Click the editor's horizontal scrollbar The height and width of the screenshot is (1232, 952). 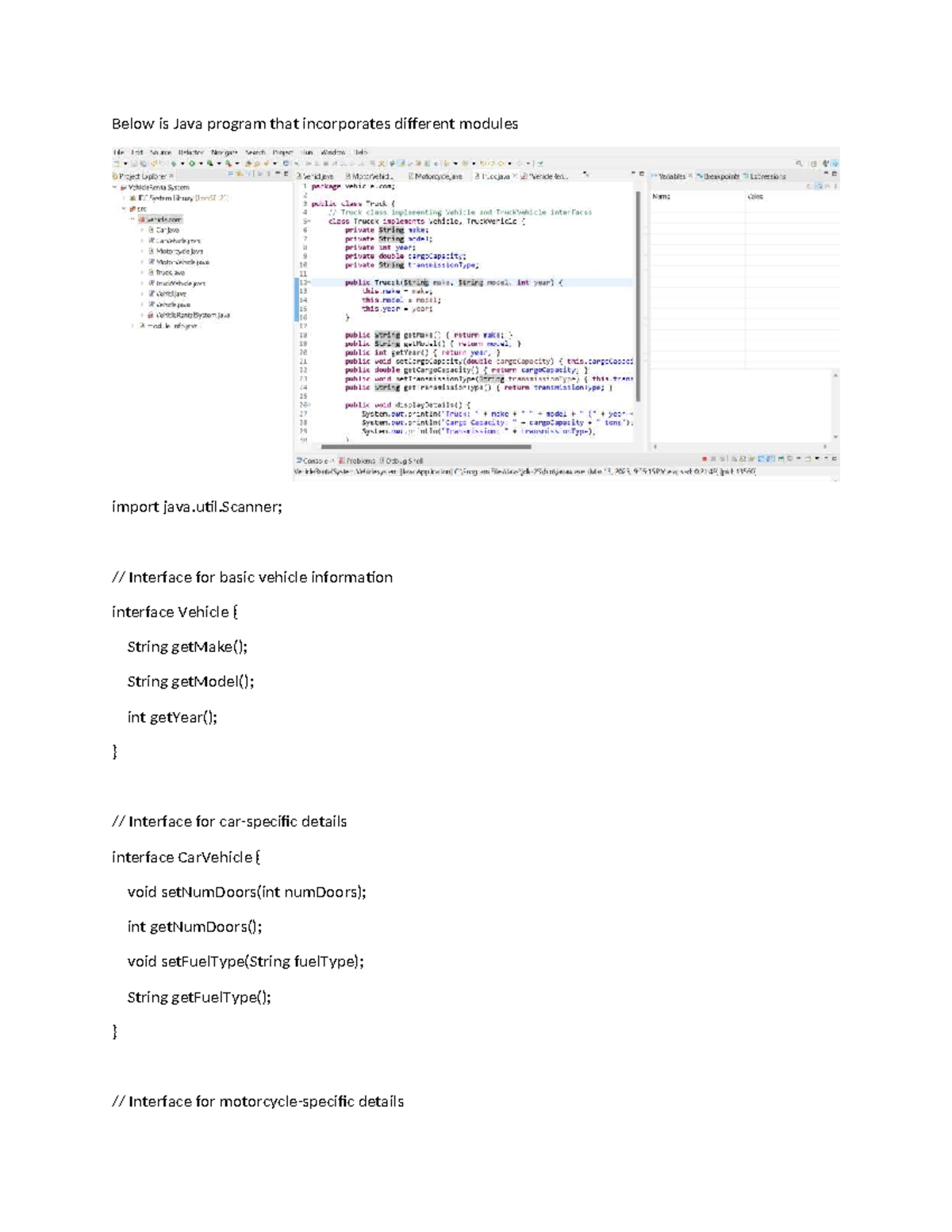pos(426,447)
